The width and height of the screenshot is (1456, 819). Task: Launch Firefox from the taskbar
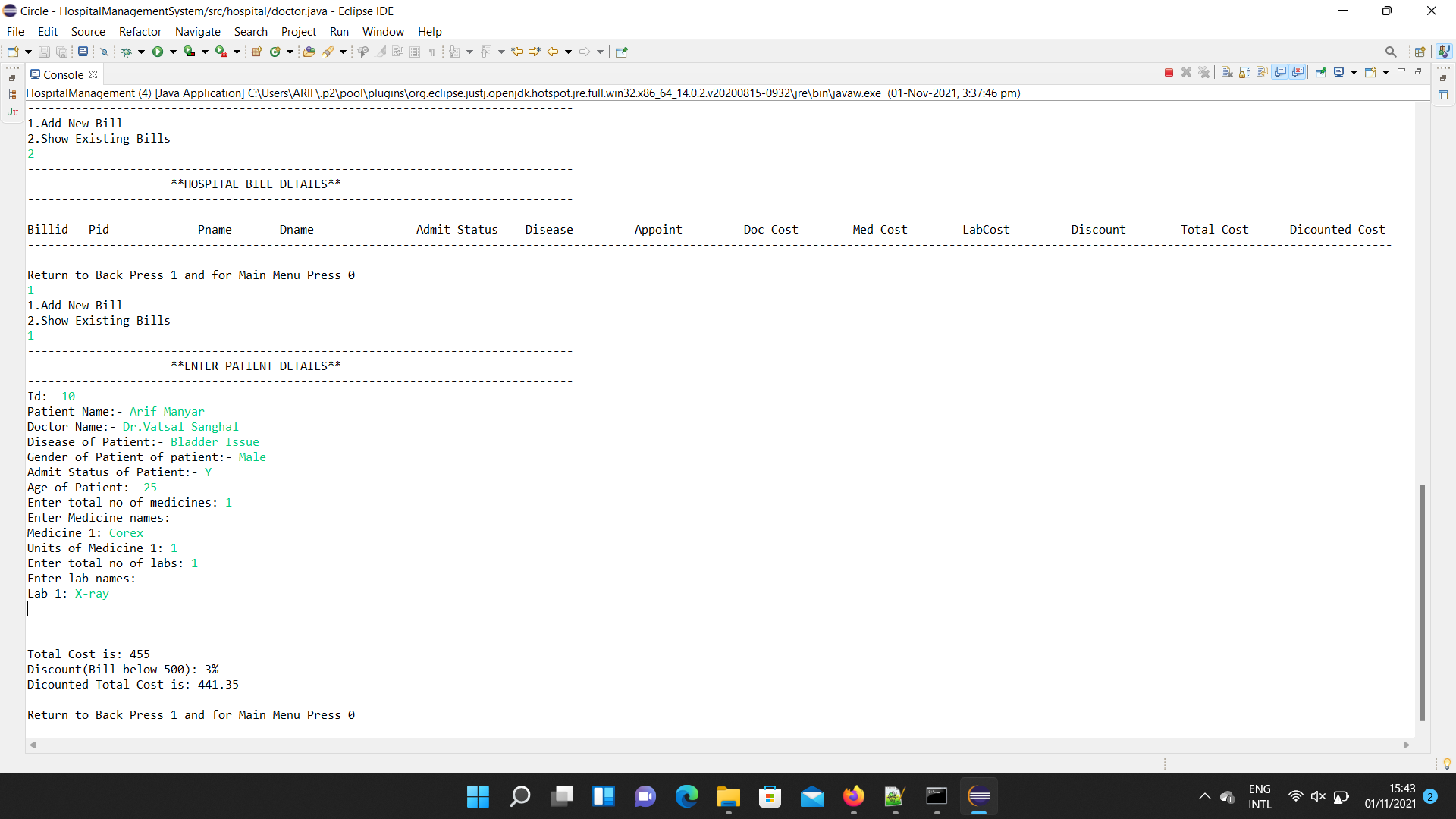(x=854, y=796)
